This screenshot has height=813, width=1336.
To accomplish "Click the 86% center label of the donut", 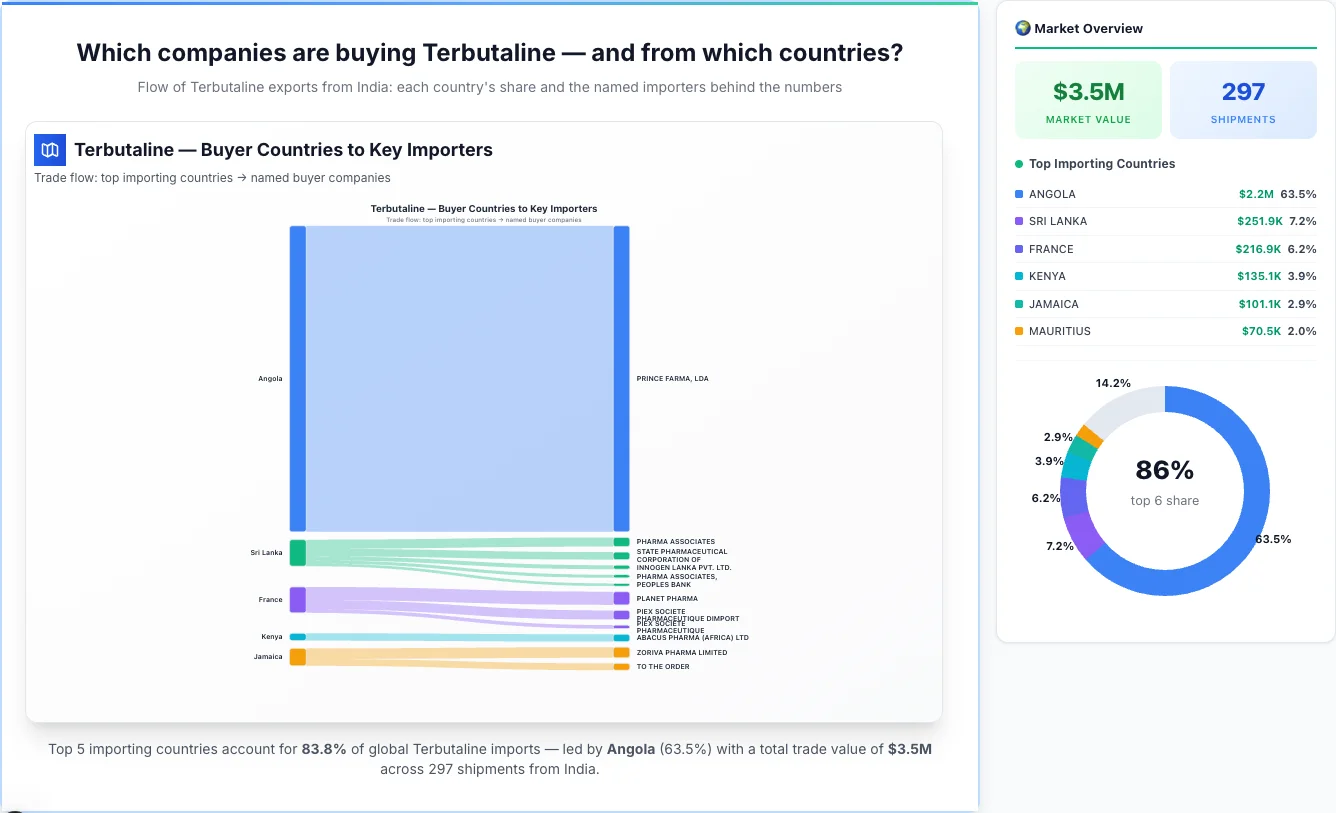I will click(x=1164, y=468).
